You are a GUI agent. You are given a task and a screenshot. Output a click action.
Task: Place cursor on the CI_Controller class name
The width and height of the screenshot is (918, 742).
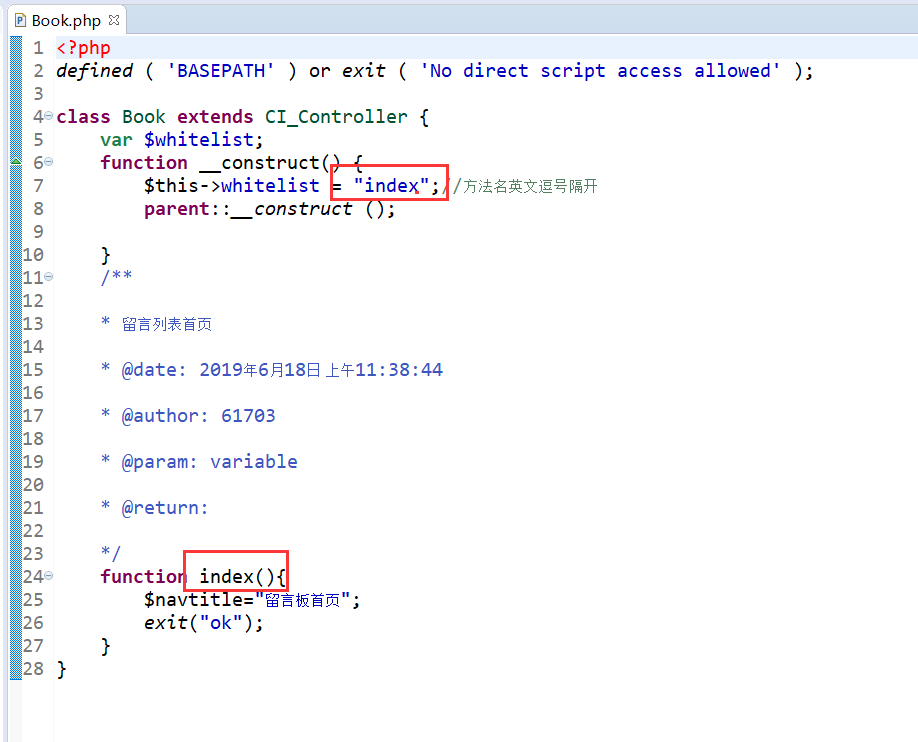coord(336,117)
